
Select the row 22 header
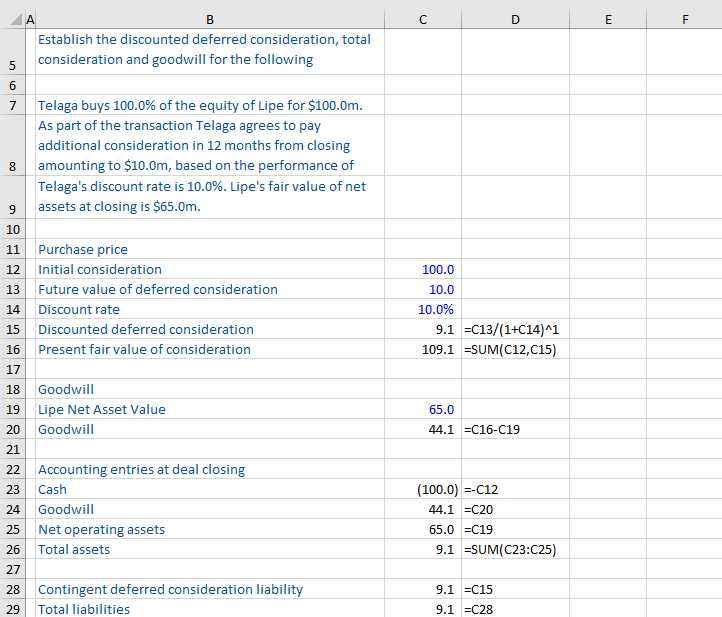(12, 469)
